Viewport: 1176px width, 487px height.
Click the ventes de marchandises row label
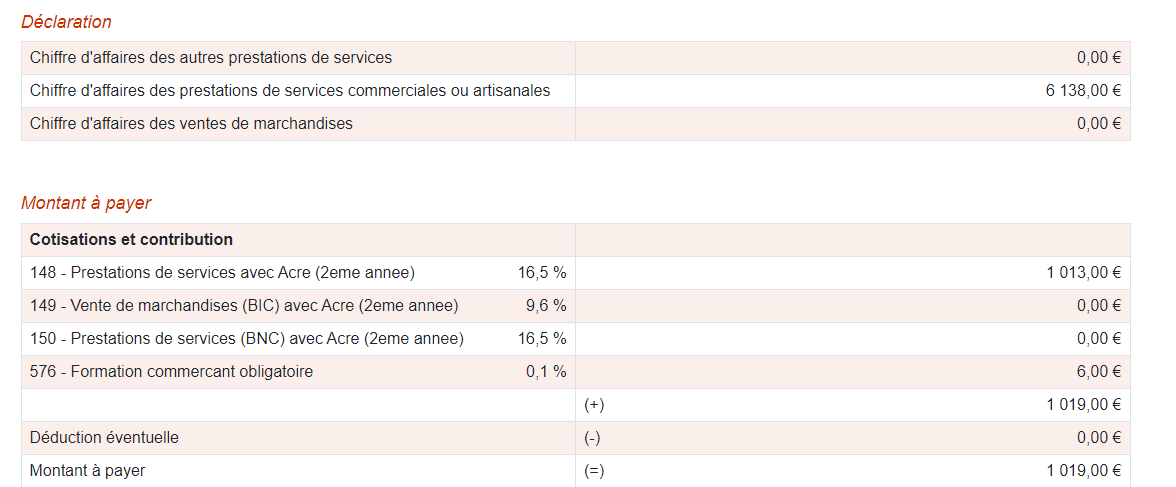(x=191, y=124)
